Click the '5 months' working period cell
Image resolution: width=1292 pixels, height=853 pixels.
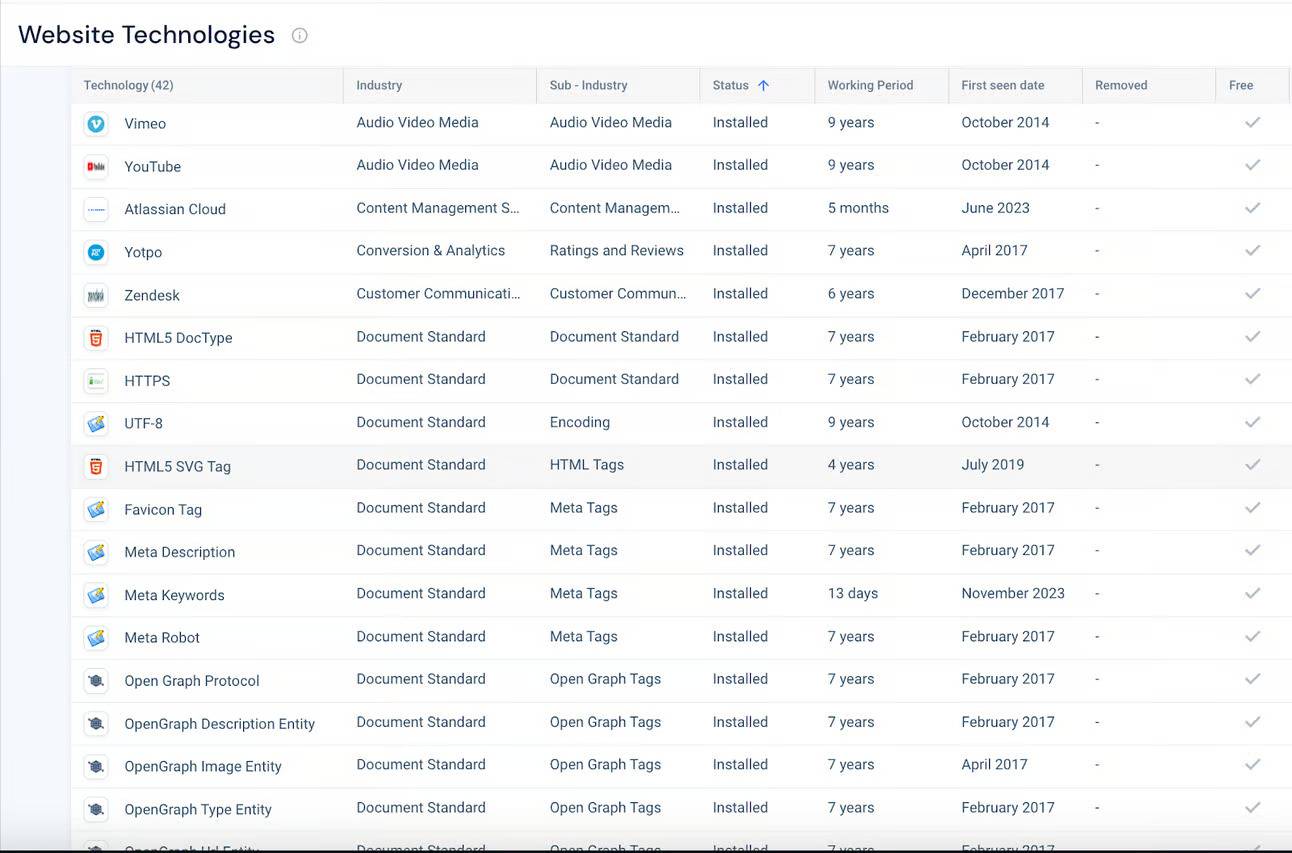tap(858, 208)
